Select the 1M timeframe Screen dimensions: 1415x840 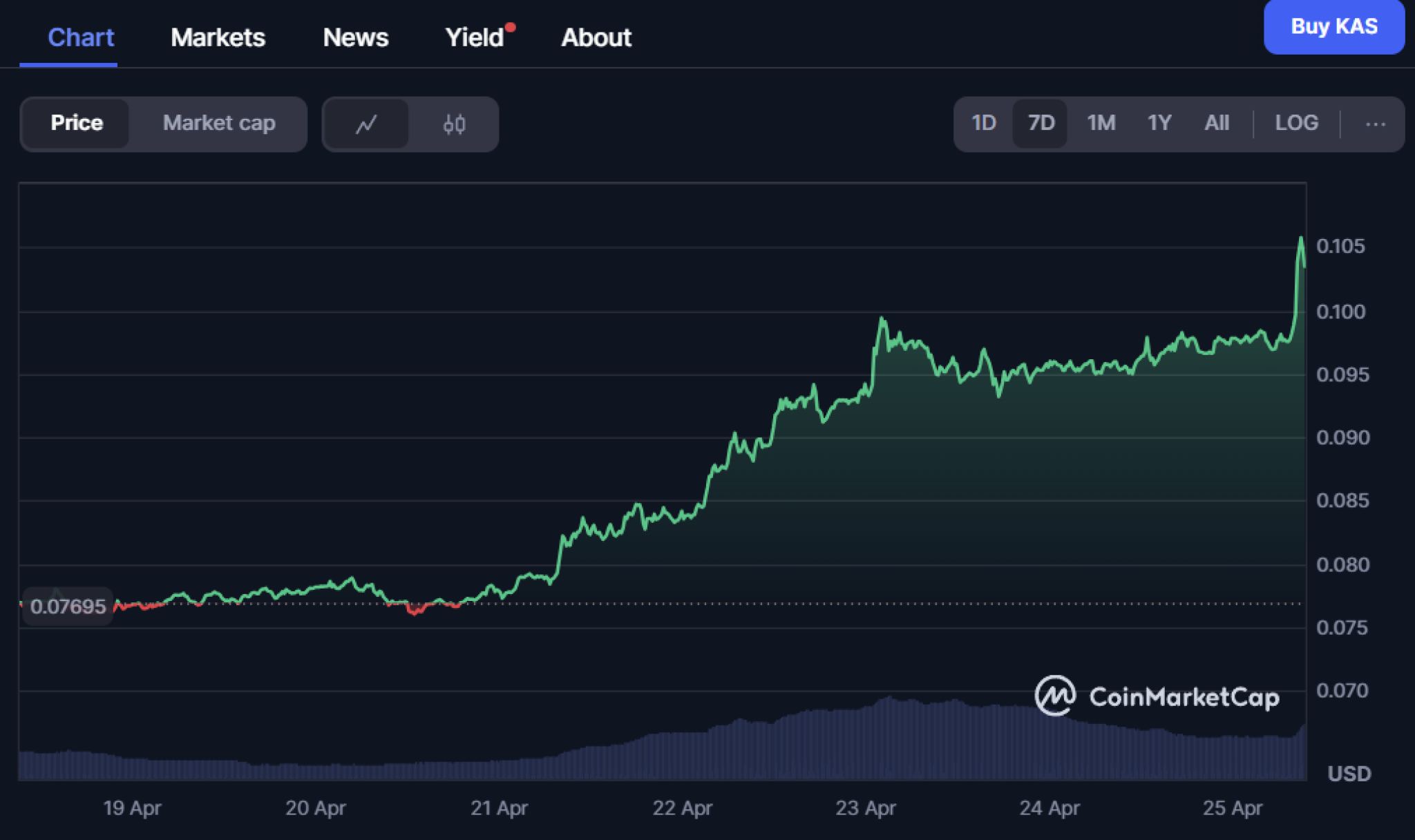click(x=1100, y=123)
